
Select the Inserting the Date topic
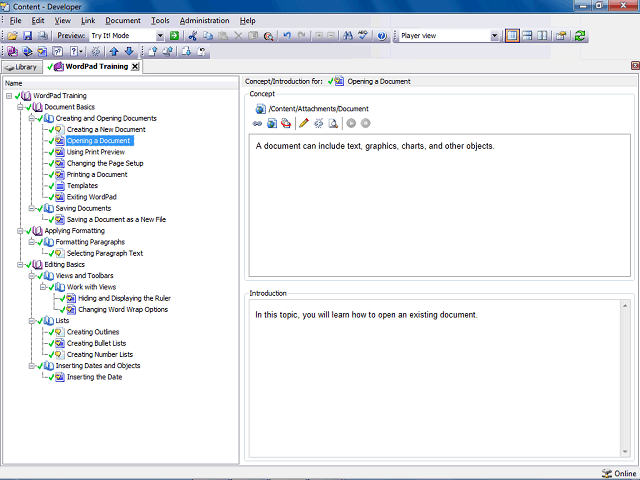point(95,377)
